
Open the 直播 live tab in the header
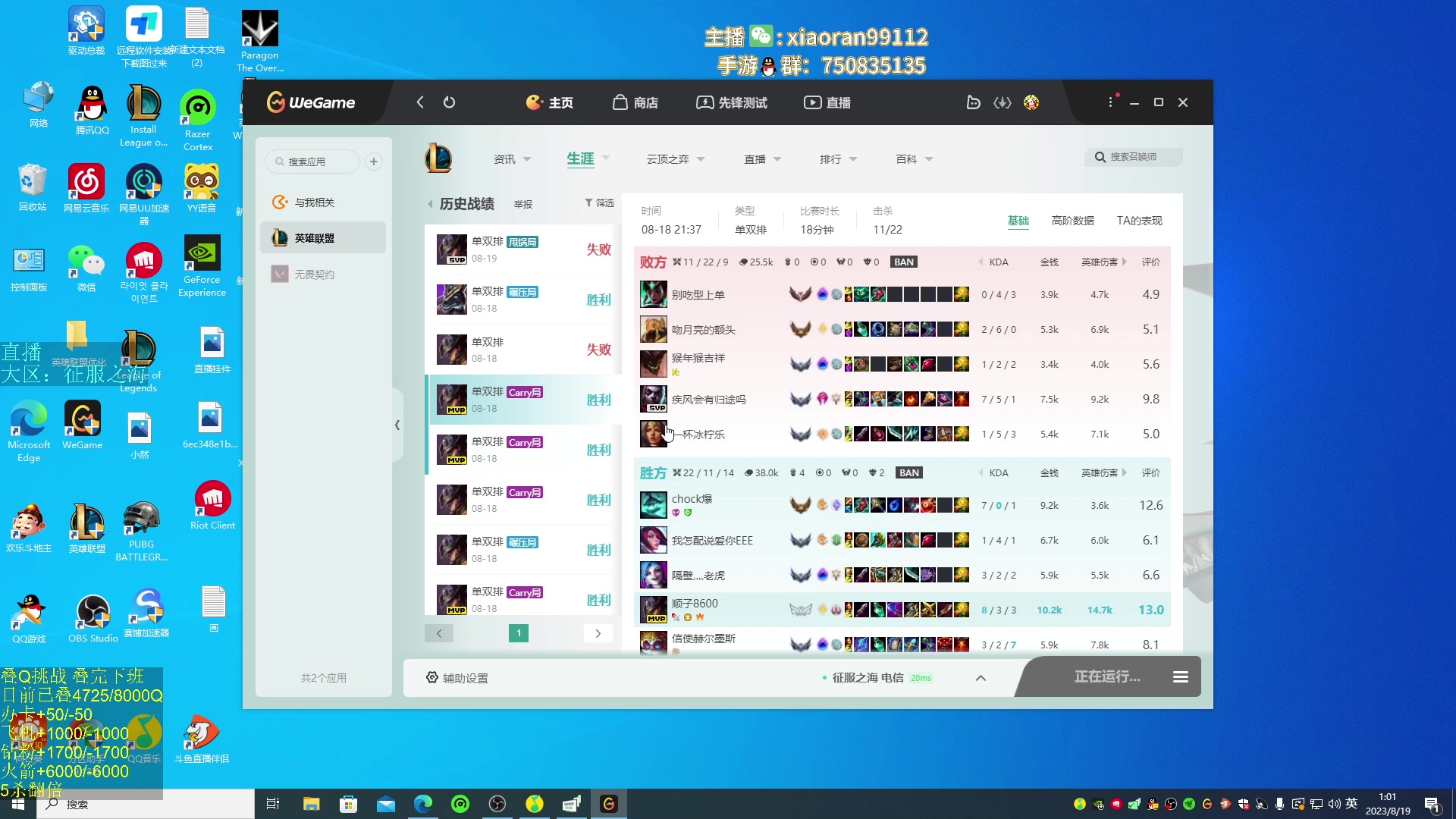(827, 102)
